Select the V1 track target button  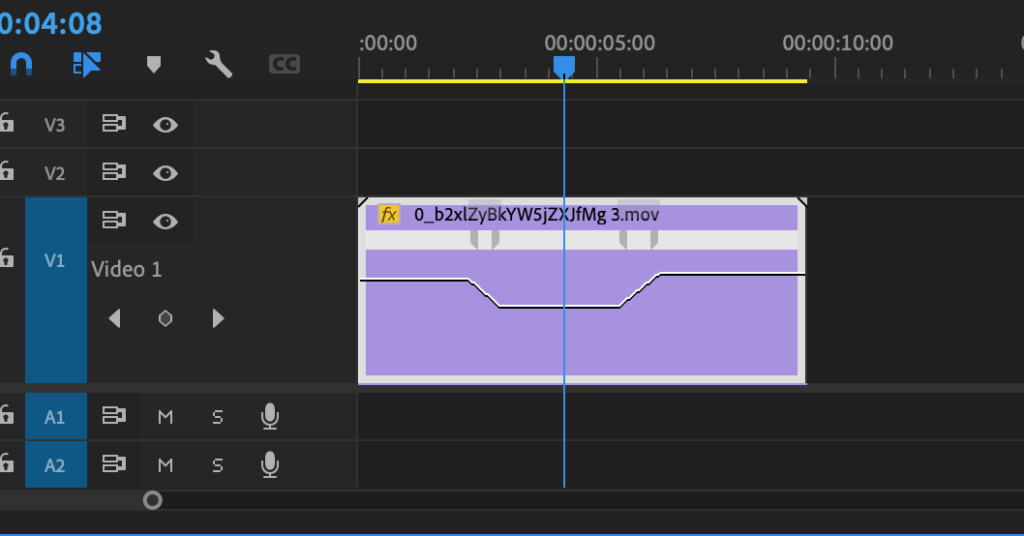[55, 261]
